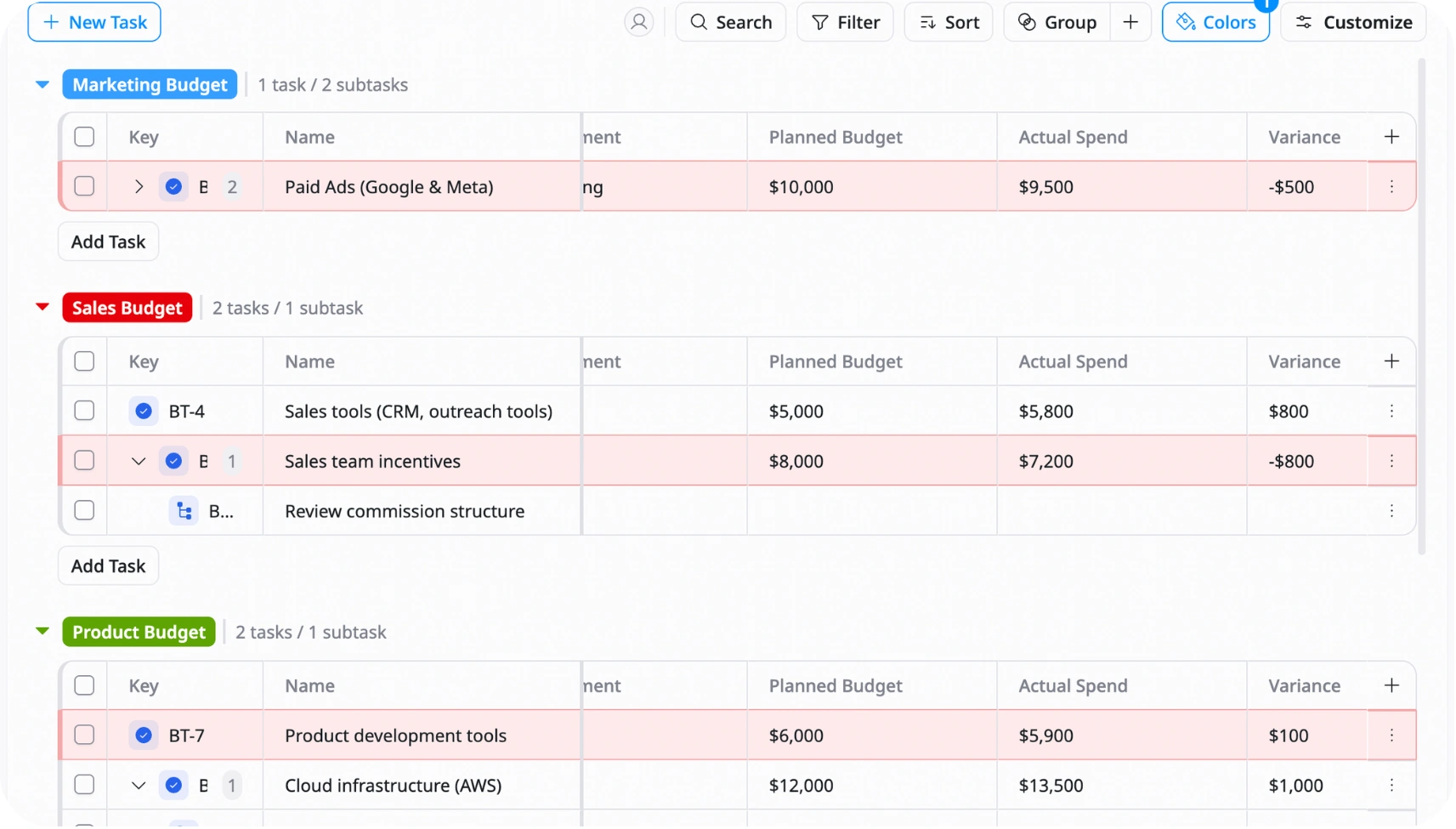Open the row menu for Sales tools
Viewport: 1456px width, 829px height.
(x=1391, y=411)
